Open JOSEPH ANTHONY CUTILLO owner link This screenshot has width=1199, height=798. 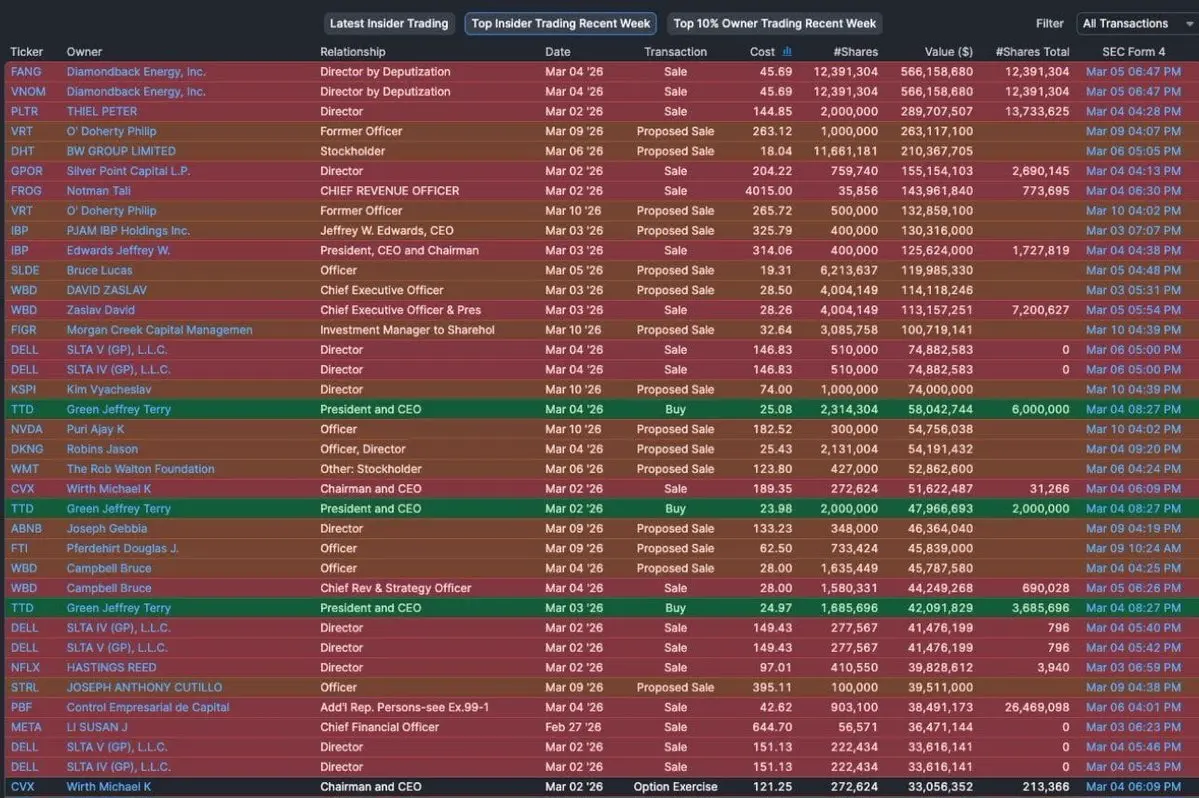[x=145, y=688]
